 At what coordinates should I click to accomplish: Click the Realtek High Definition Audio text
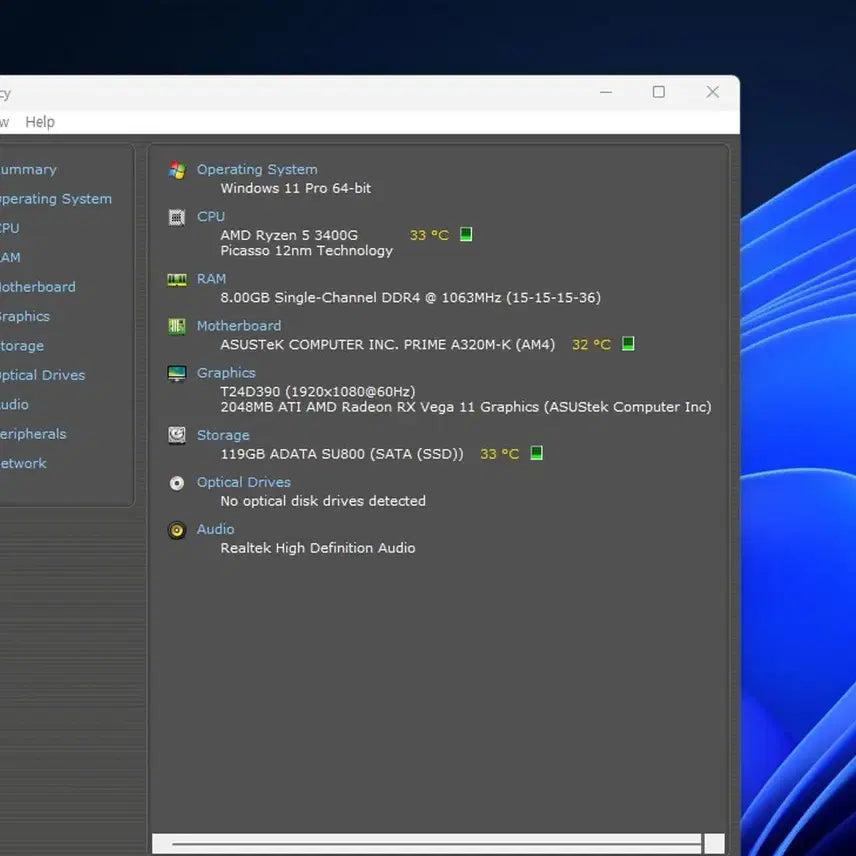coord(318,548)
